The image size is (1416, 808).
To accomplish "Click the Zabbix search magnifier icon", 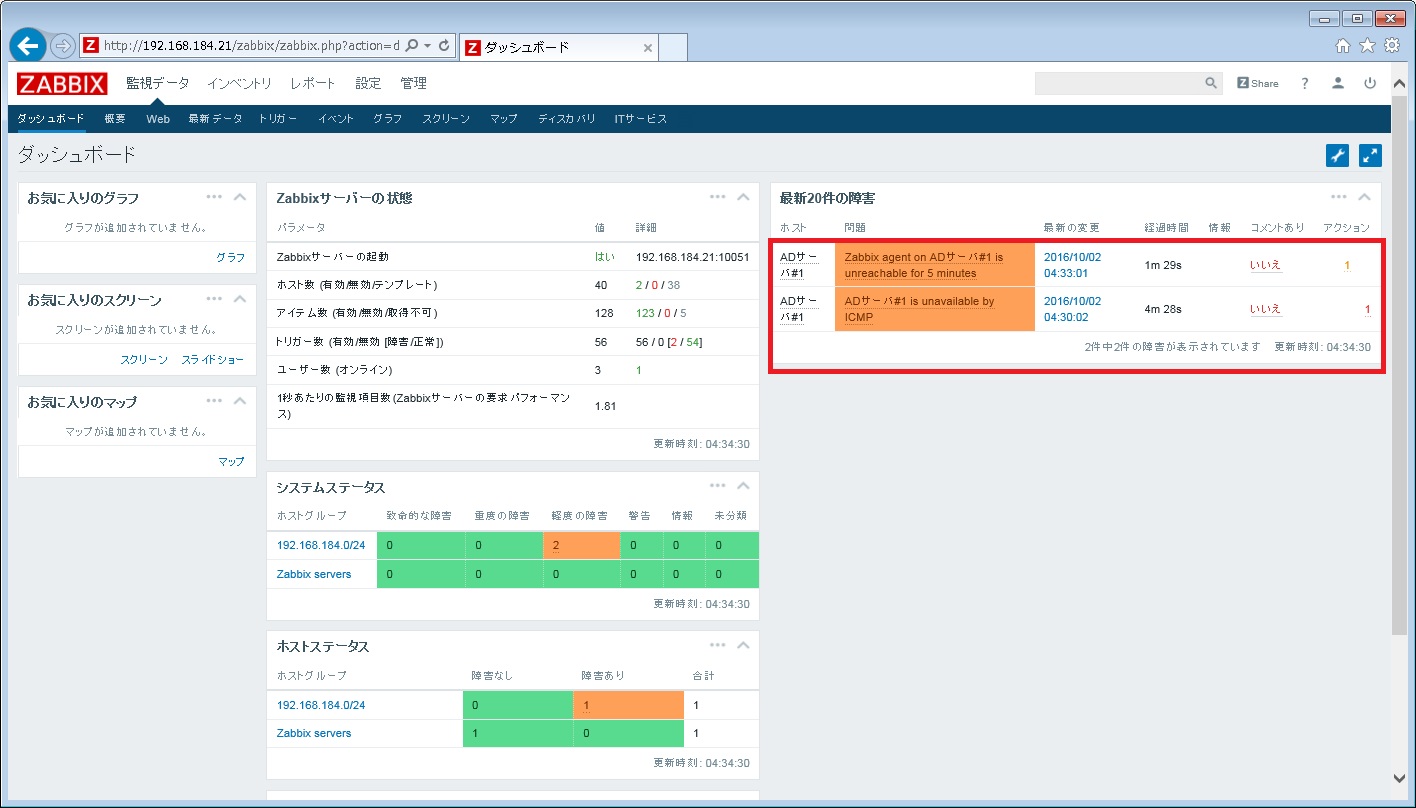I will coord(1211,84).
